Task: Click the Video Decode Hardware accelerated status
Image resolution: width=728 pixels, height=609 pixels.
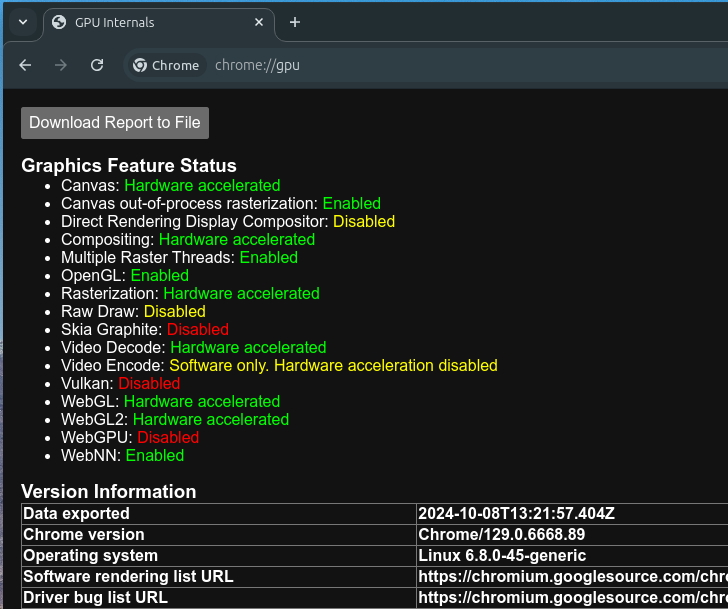Action: [248, 348]
